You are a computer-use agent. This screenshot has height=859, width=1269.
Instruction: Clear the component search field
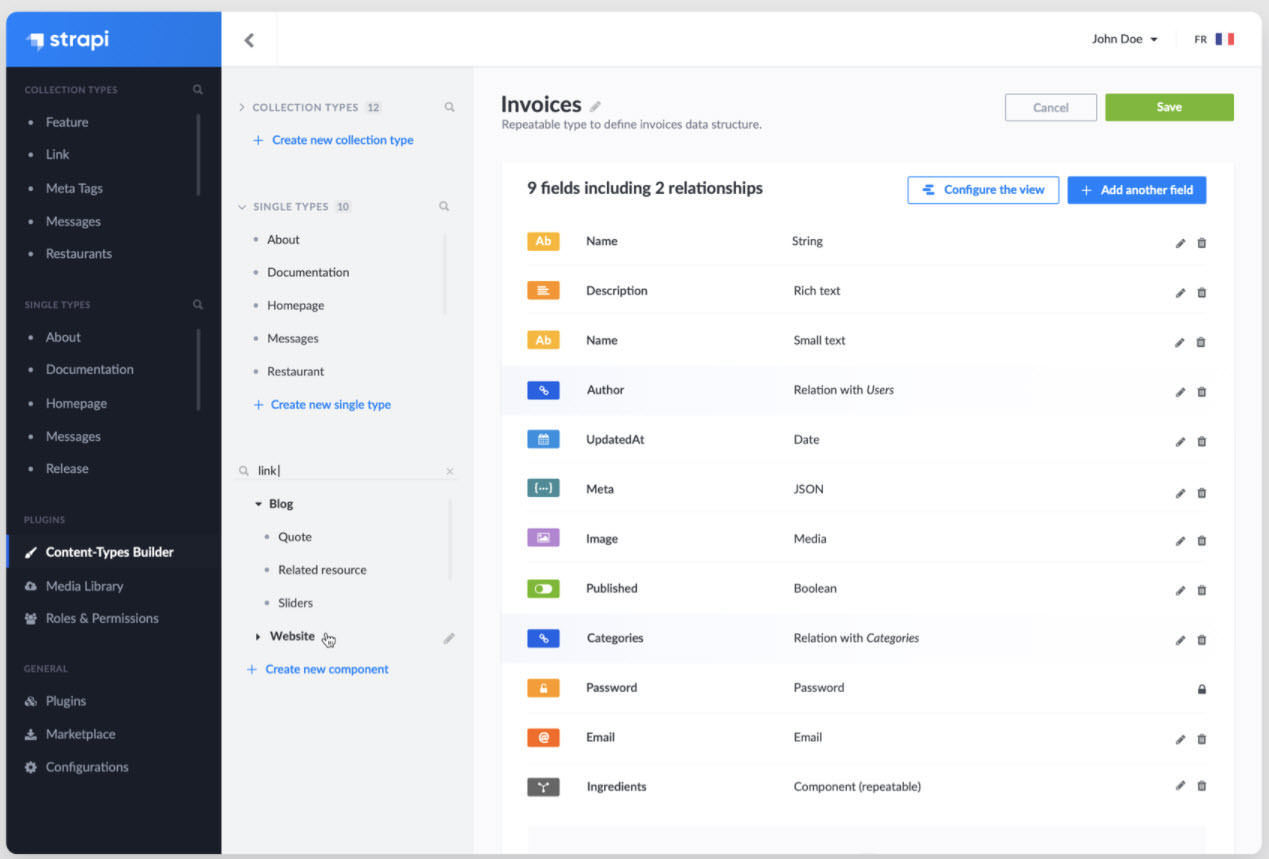point(449,471)
